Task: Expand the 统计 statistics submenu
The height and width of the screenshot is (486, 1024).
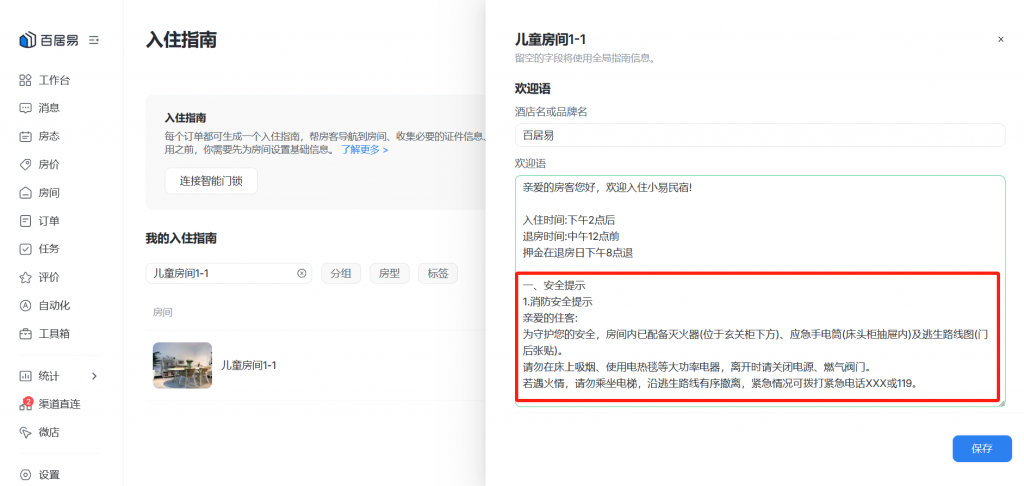Action: (95, 376)
